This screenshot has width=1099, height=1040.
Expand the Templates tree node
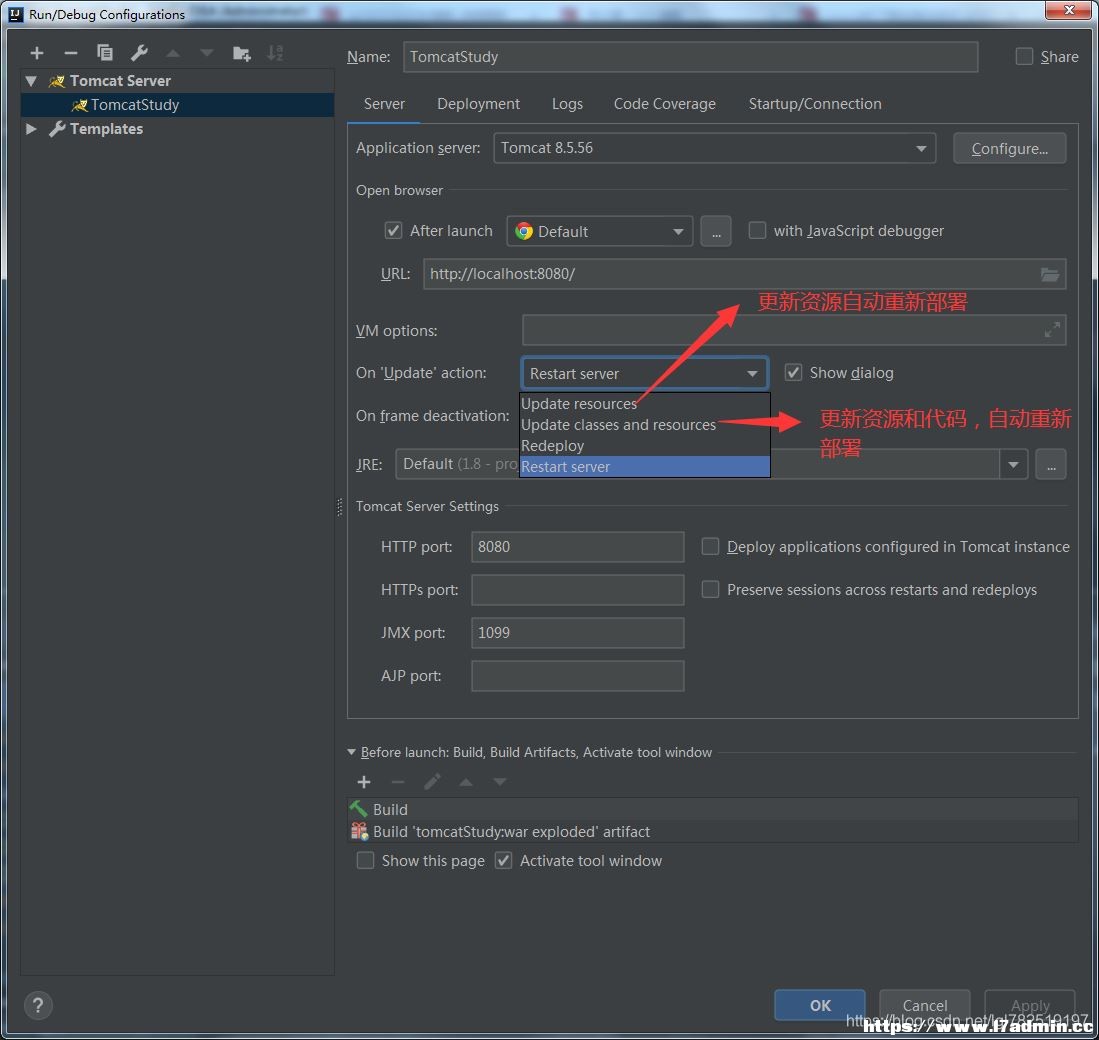31,129
